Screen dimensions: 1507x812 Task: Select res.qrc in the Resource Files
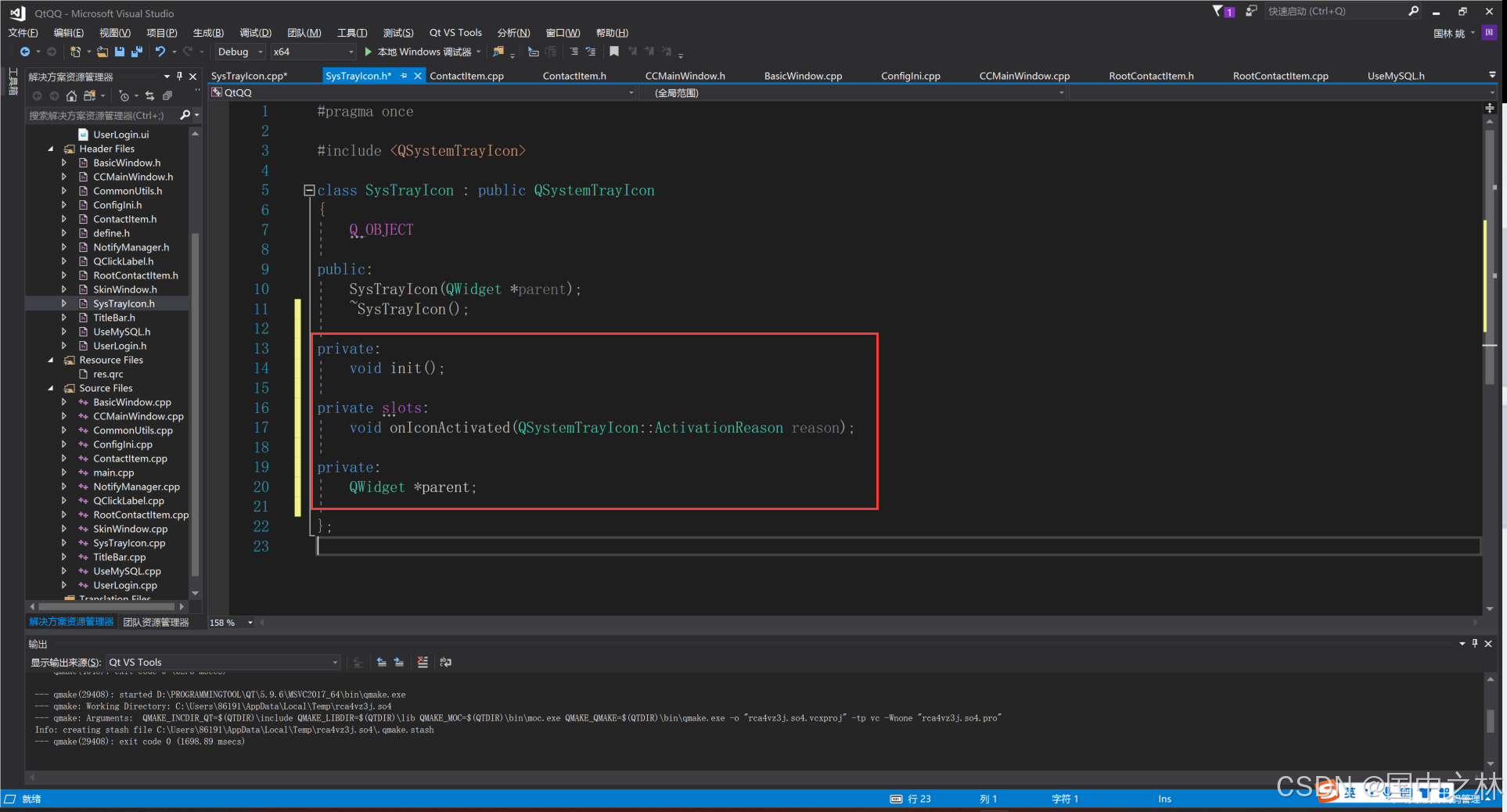point(108,374)
